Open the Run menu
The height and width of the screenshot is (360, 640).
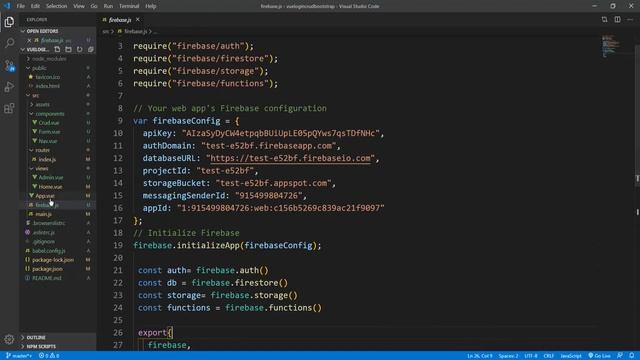tap(108, 6)
